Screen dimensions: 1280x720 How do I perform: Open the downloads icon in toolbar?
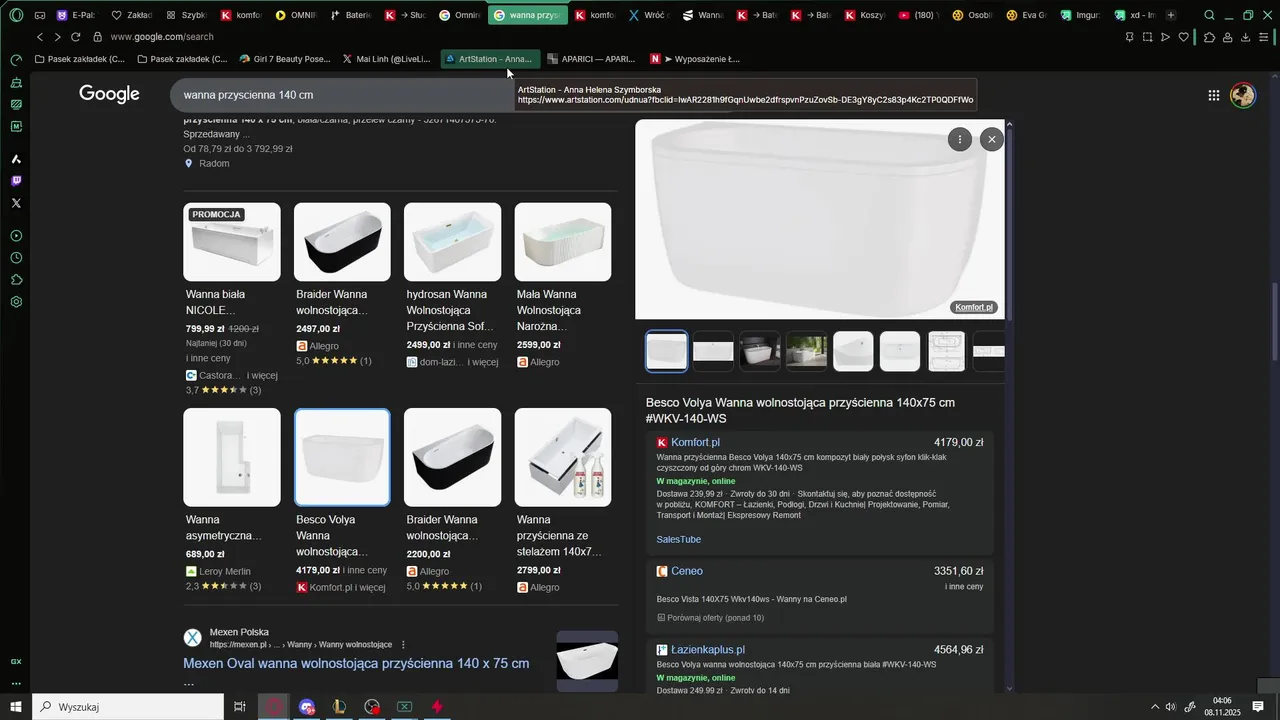[x=1245, y=37]
